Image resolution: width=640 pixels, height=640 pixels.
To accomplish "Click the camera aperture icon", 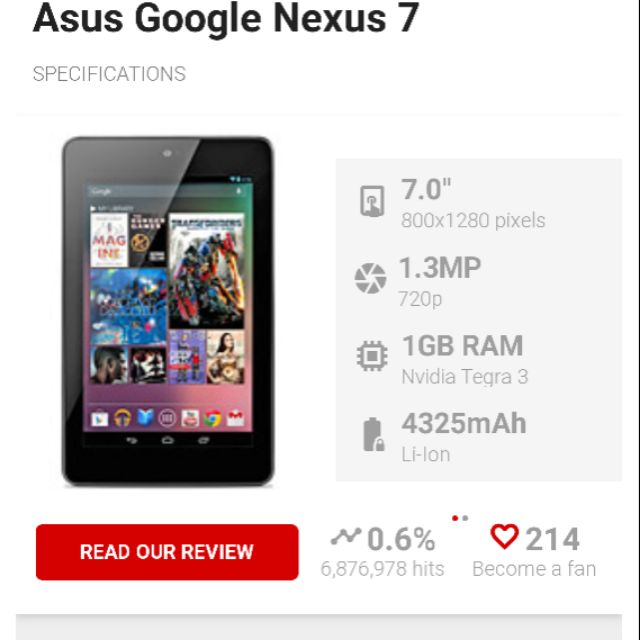I will (370, 278).
